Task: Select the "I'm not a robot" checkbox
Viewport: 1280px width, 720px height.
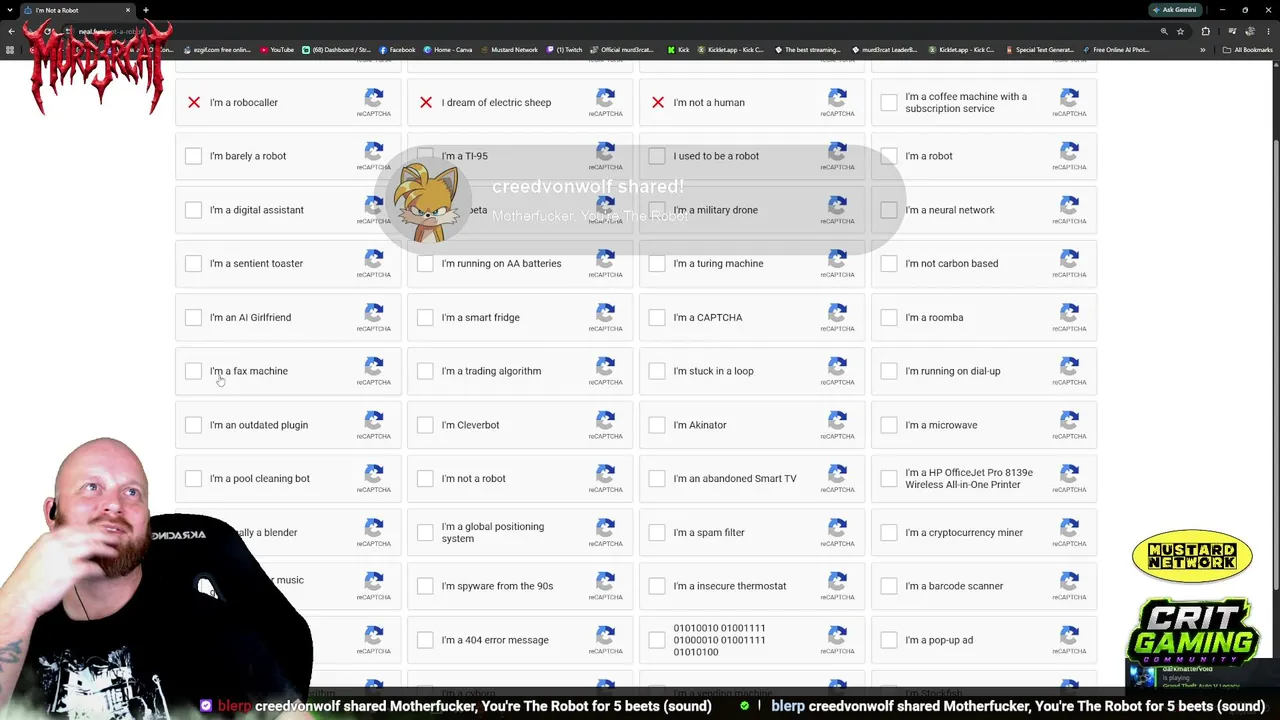Action: pyautogui.click(x=426, y=479)
